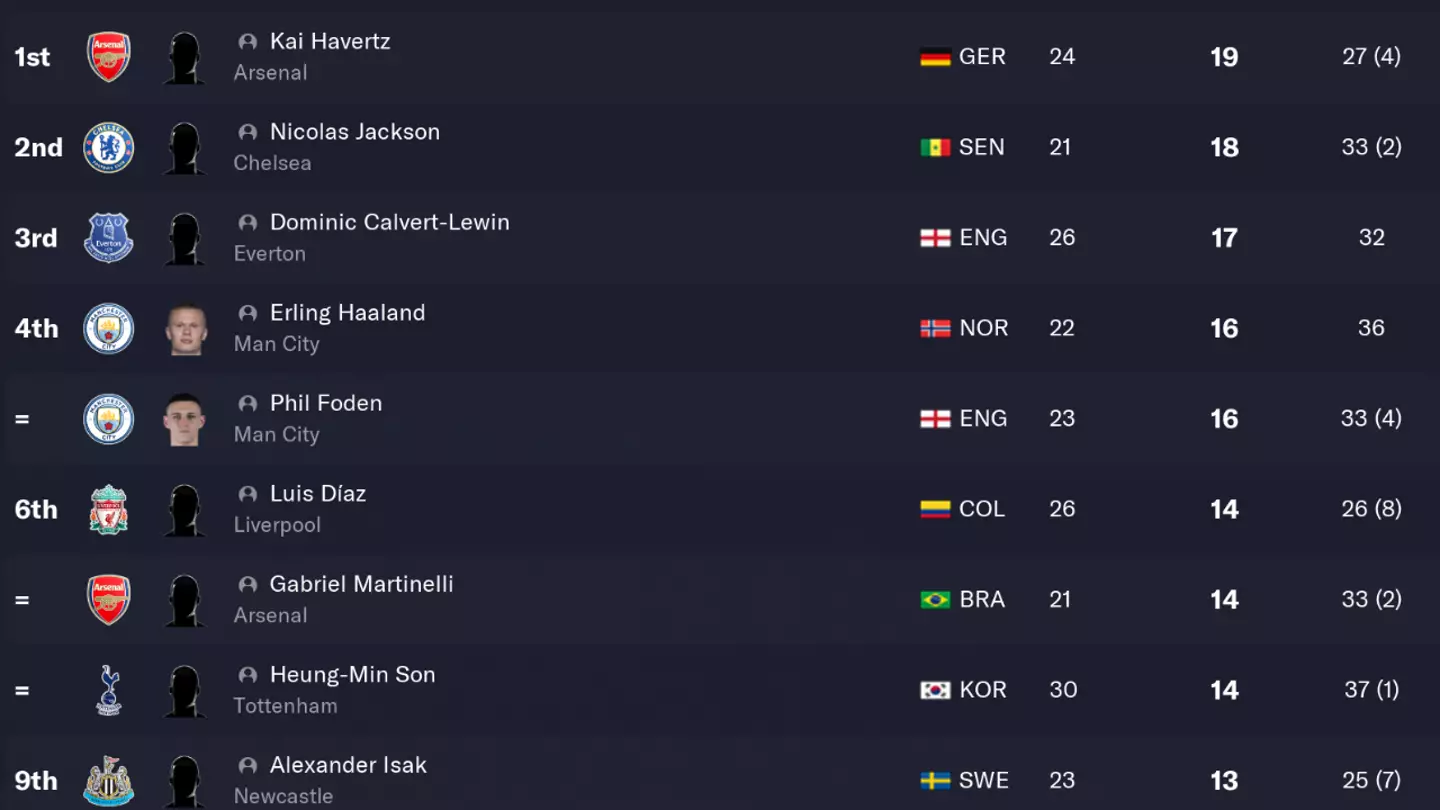This screenshot has width=1440, height=810.
Task: Open Heung-Min Son player profile
Action: pyautogui.click(x=352, y=675)
